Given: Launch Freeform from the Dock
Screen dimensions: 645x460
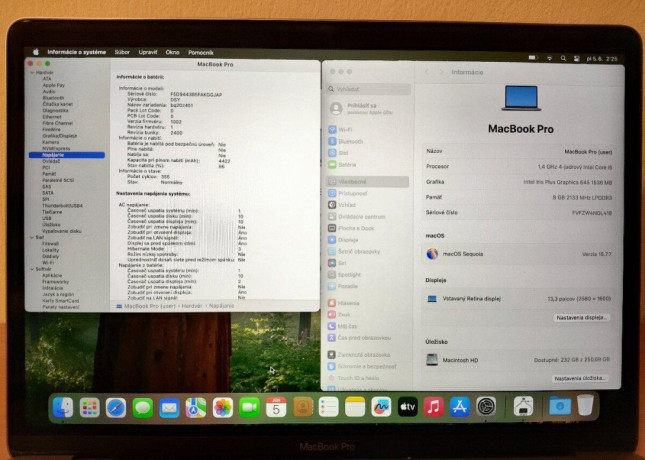Looking at the screenshot, I should tap(381, 408).
